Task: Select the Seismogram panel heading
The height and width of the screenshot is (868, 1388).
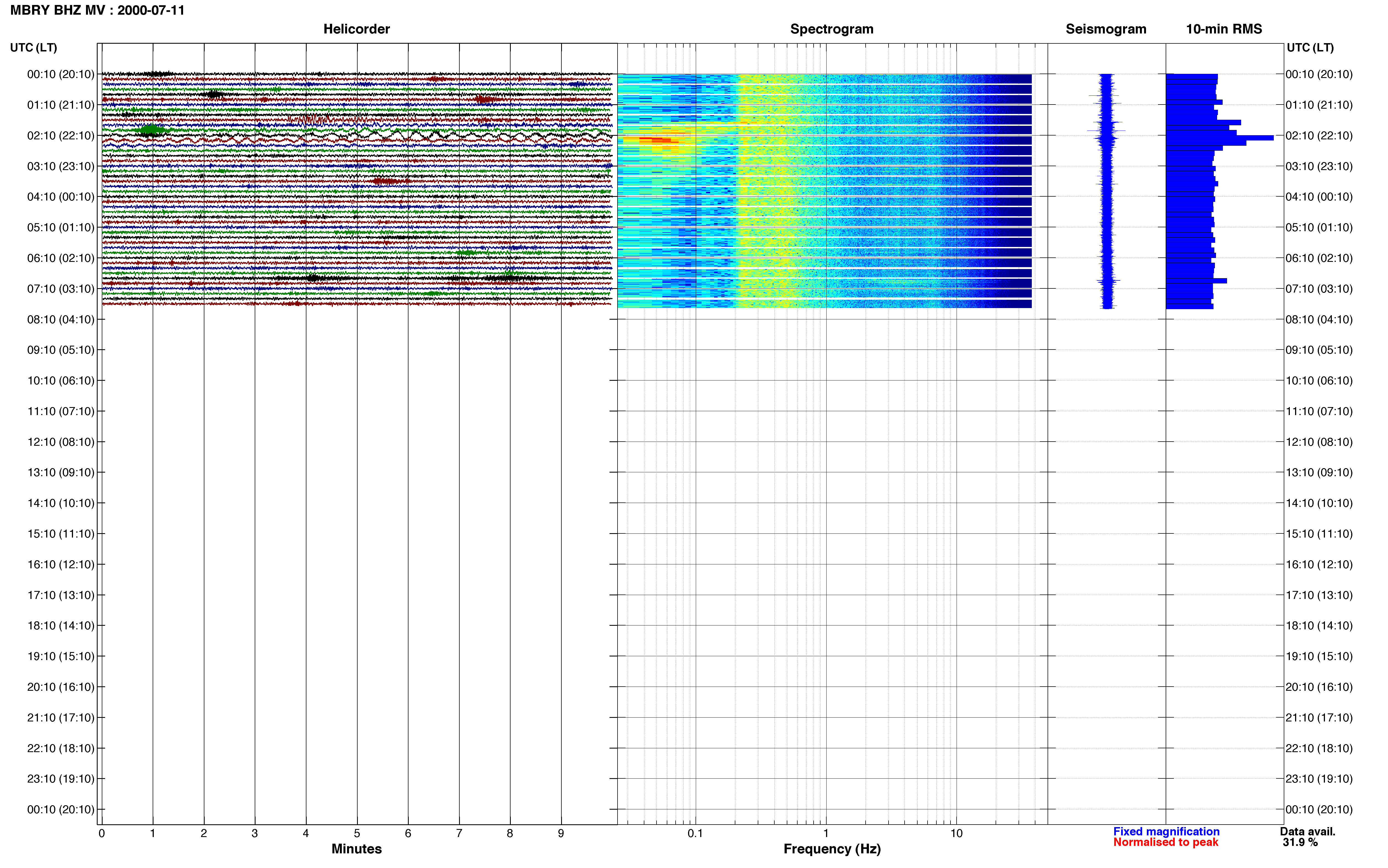Action: (1106, 29)
